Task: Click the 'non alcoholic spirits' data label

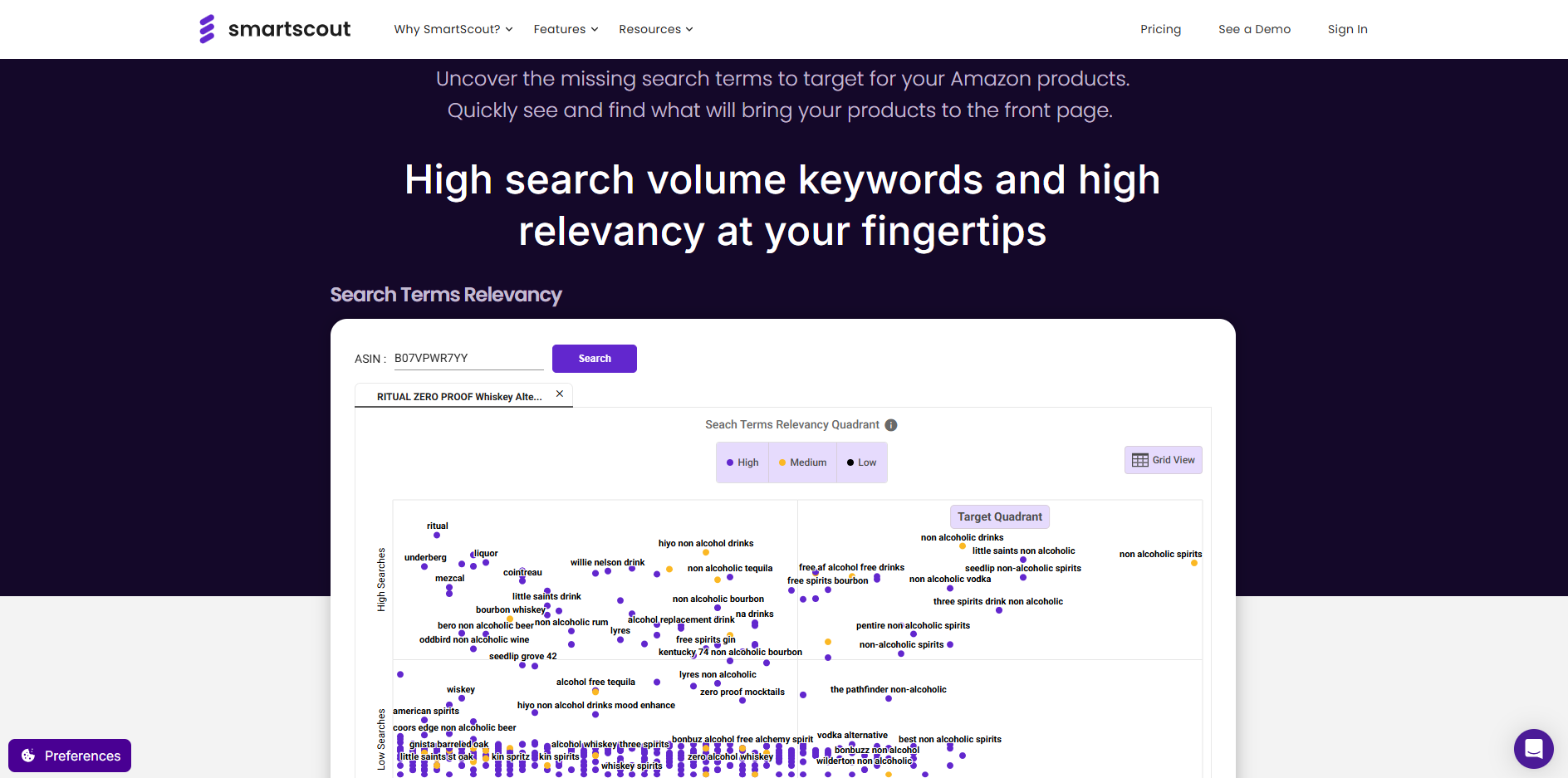Action: (x=1160, y=554)
